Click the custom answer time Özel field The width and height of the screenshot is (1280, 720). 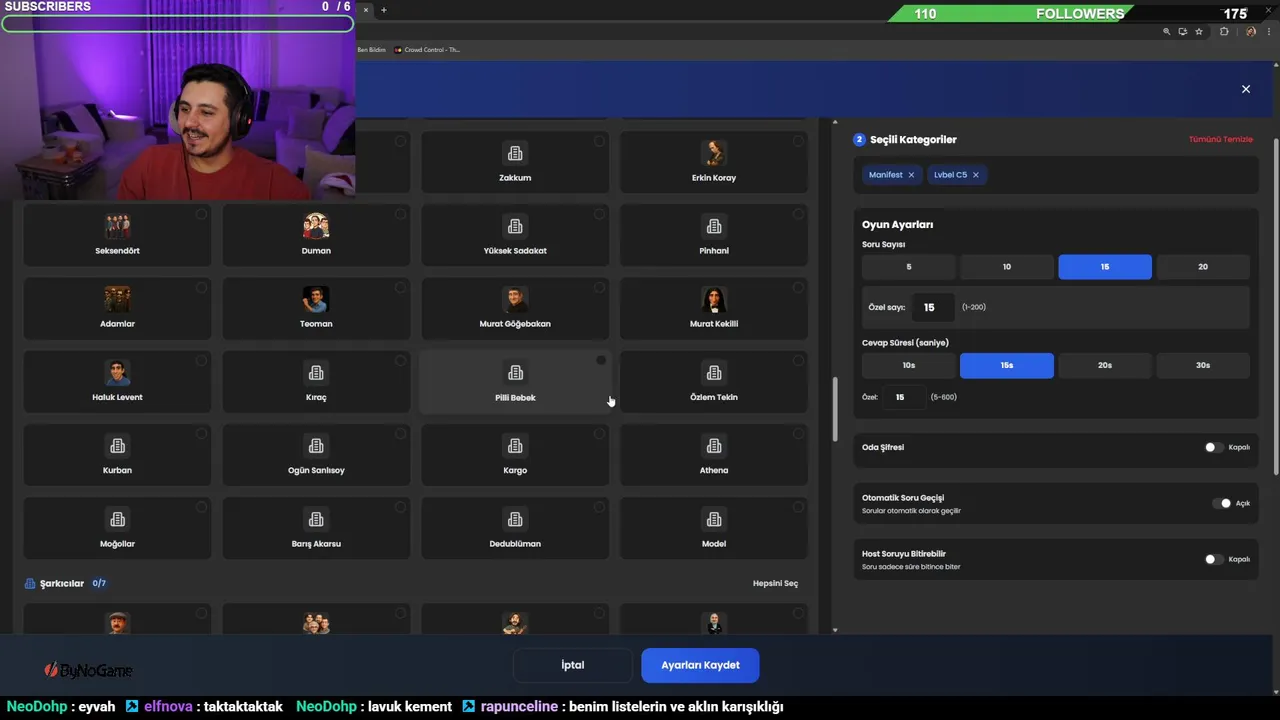904,397
